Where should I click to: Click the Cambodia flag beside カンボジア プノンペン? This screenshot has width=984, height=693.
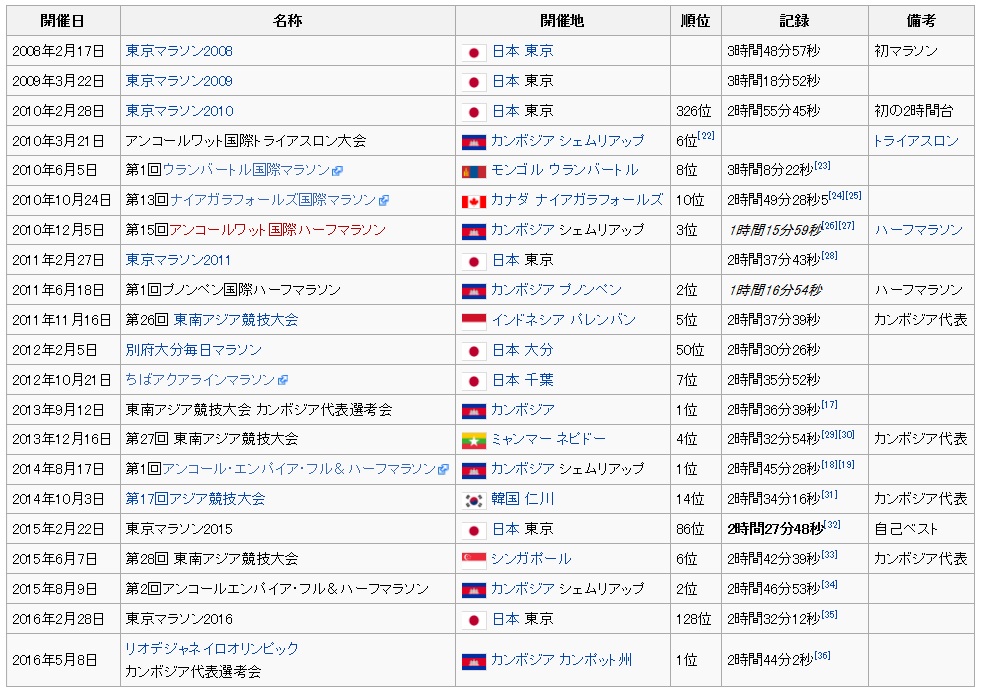pos(474,292)
